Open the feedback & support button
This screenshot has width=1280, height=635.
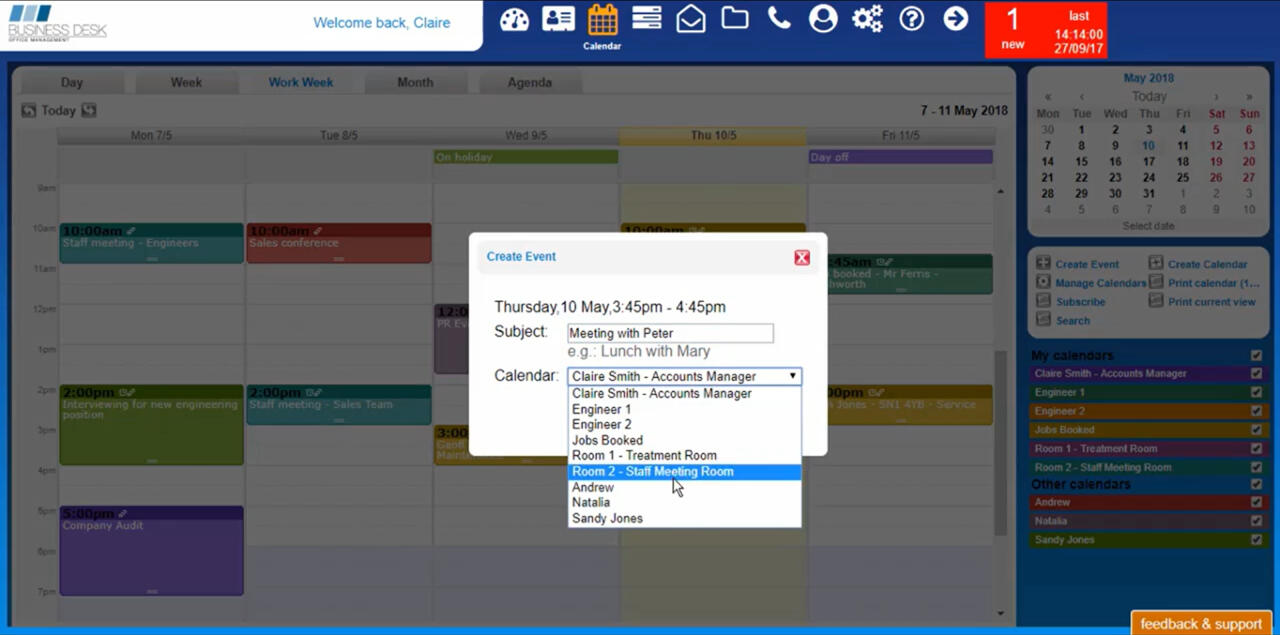coord(1201,624)
